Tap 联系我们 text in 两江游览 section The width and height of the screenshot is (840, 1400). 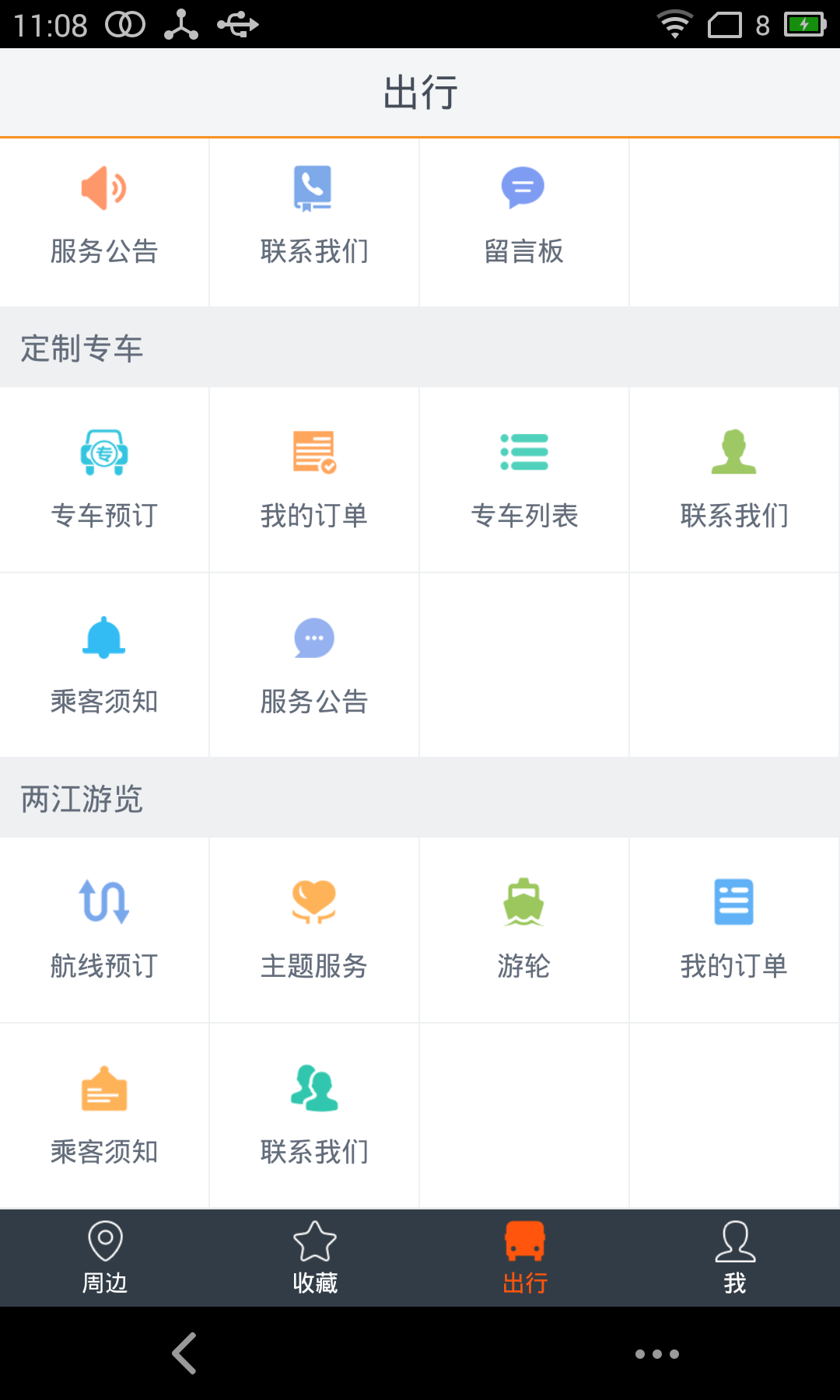(314, 1152)
